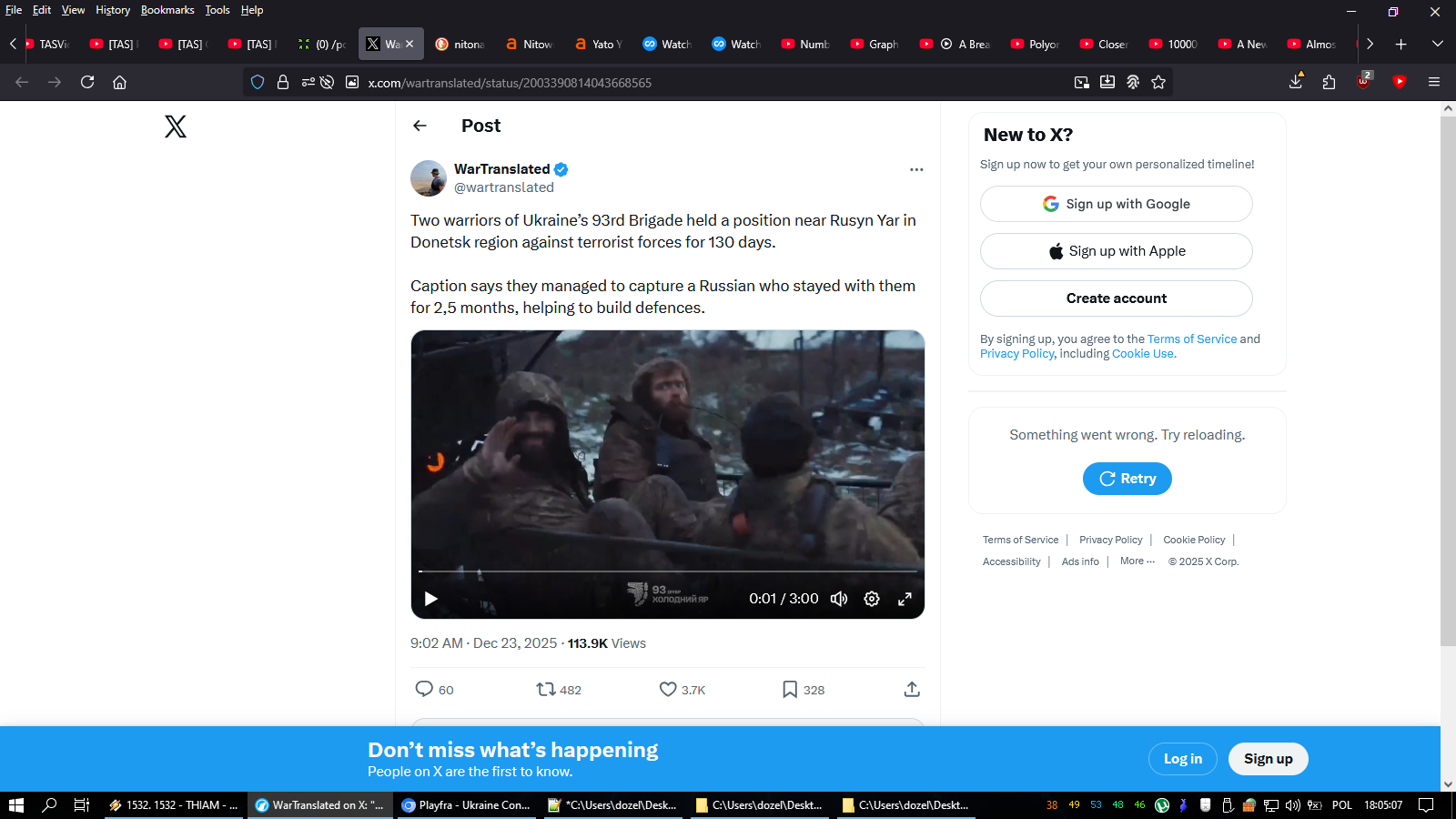
Task: Open the Cookie Use link
Action: (x=1143, y=354)
